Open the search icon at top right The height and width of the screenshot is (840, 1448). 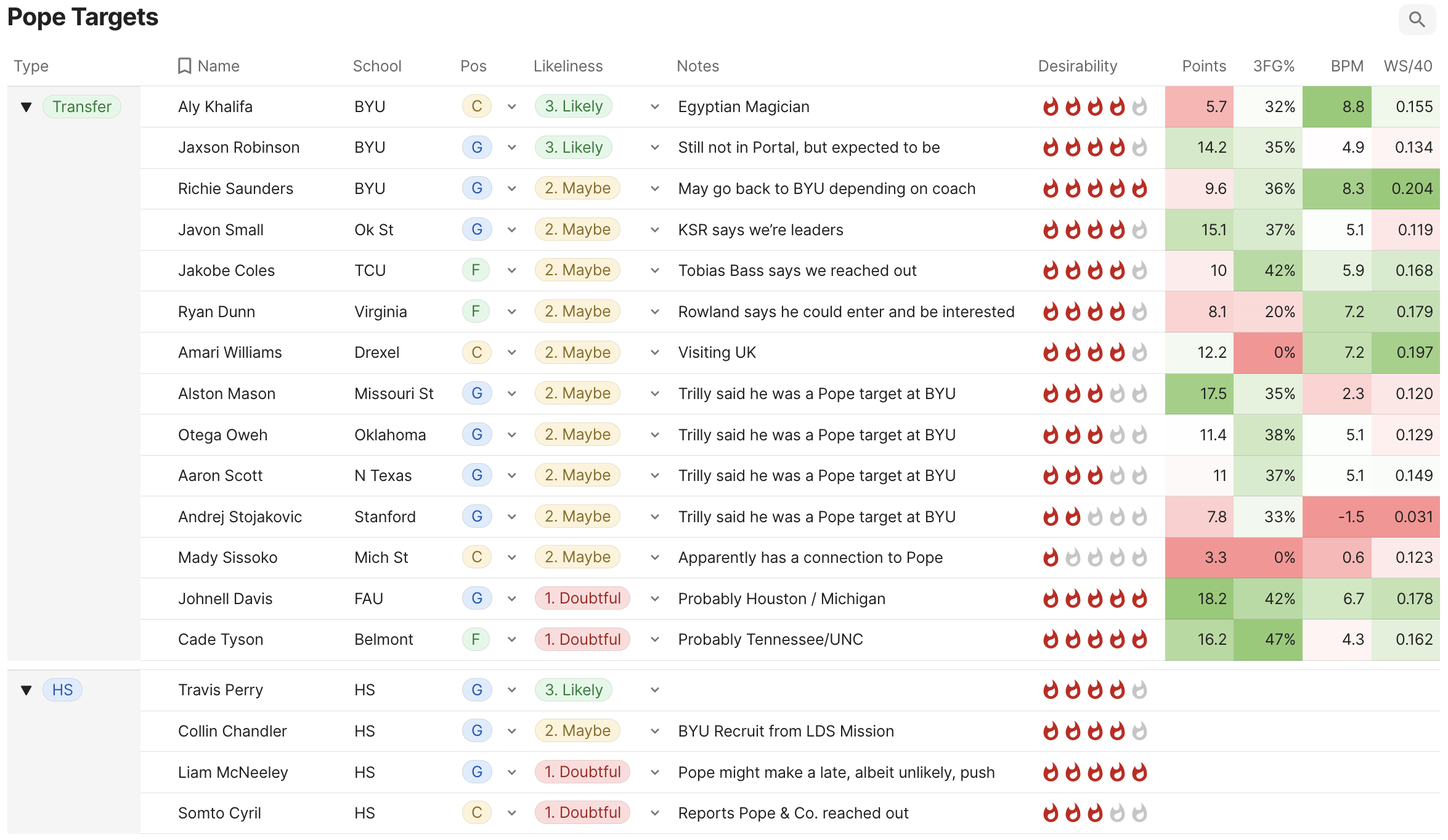coord(1417,20)
